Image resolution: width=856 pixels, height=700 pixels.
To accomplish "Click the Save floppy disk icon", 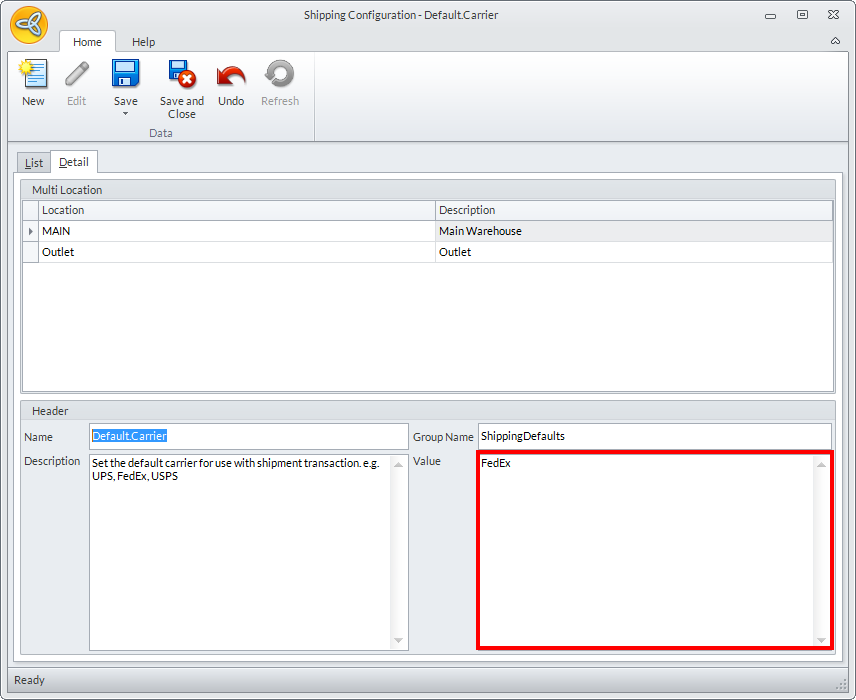I will click(126, 74).
